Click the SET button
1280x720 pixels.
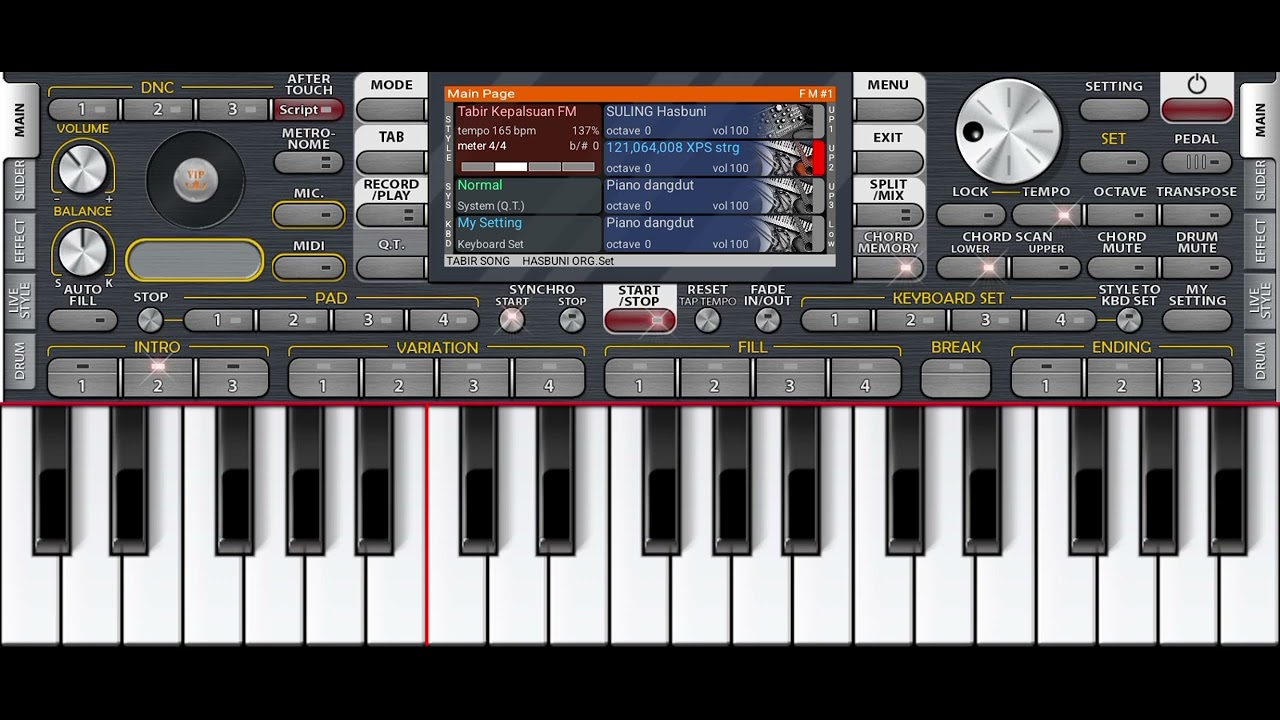click(x=1114, y=162)
